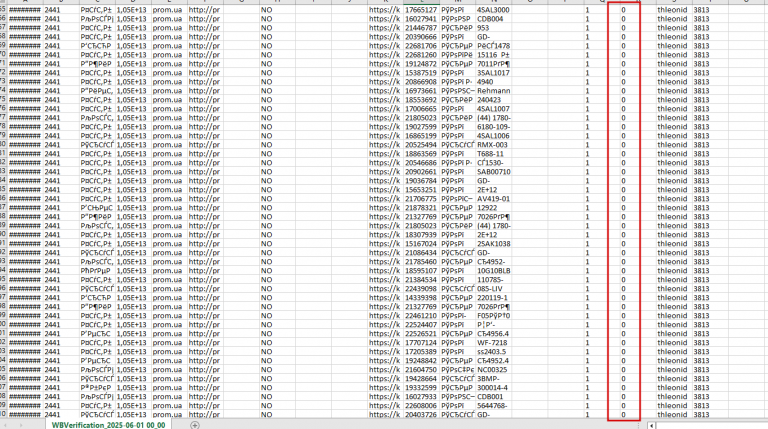Select the Rehmann cell
The width and height of the screenshot is (768, 429).
point(493,91)
